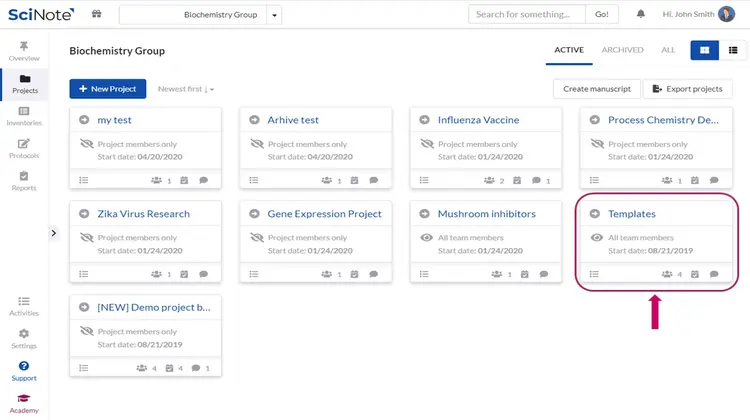Open comments icon on Templates card
The width and height of the screenshot is (750, 420).
[x=714, y=274]
